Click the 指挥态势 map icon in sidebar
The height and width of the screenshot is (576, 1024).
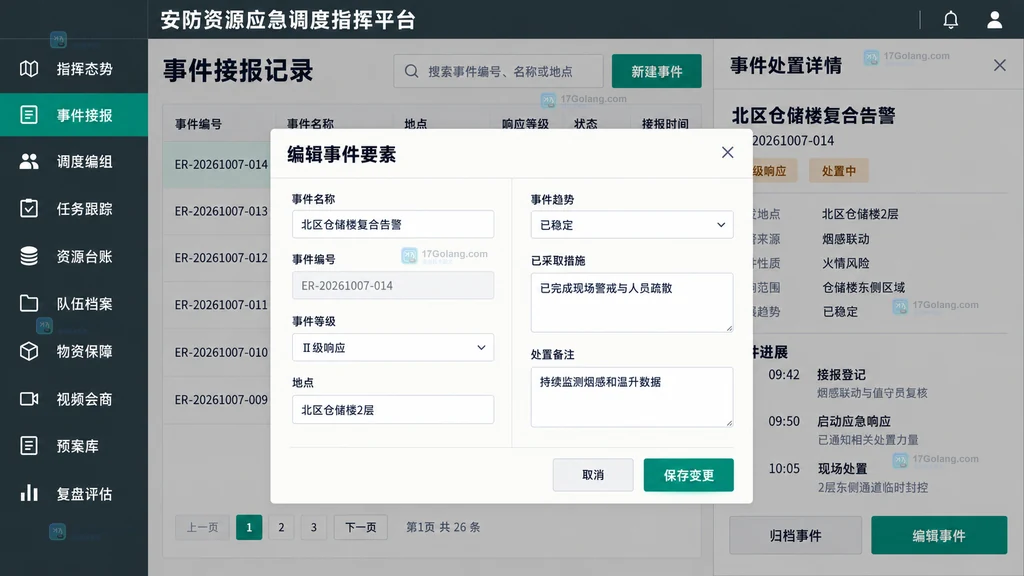click(x=29, y=69)
